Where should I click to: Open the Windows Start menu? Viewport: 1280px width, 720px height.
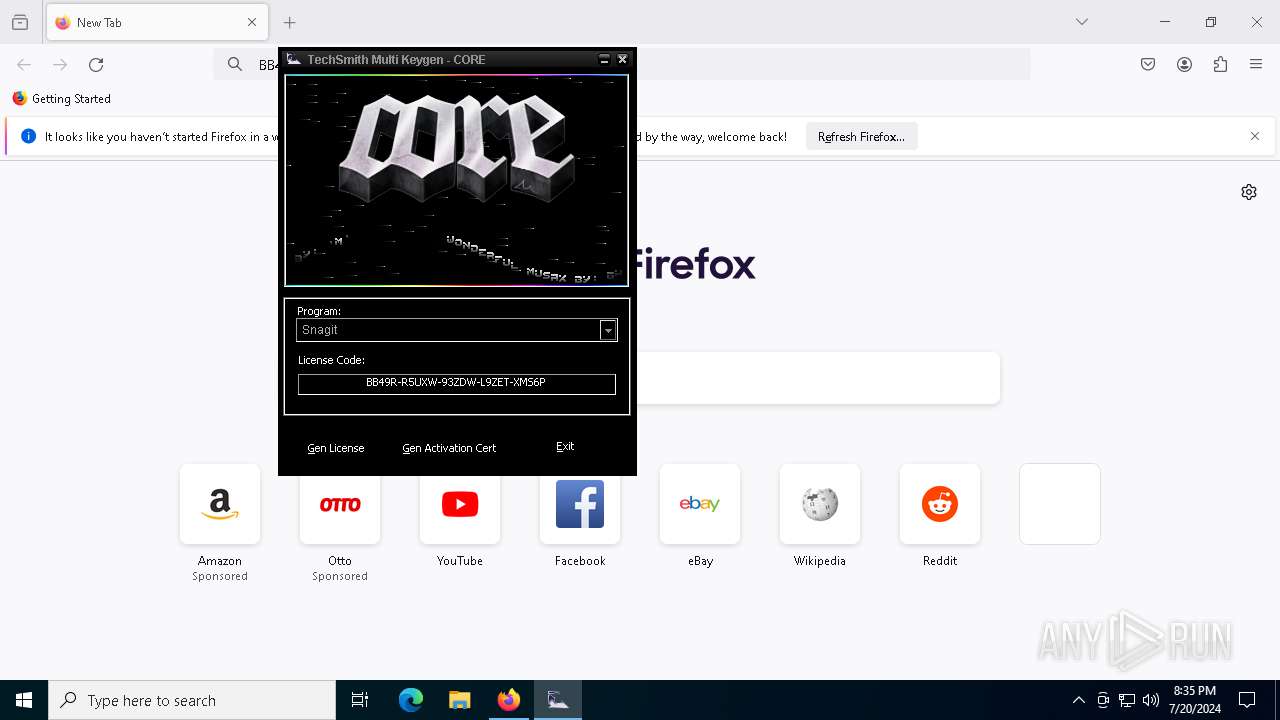click(24, 701)
